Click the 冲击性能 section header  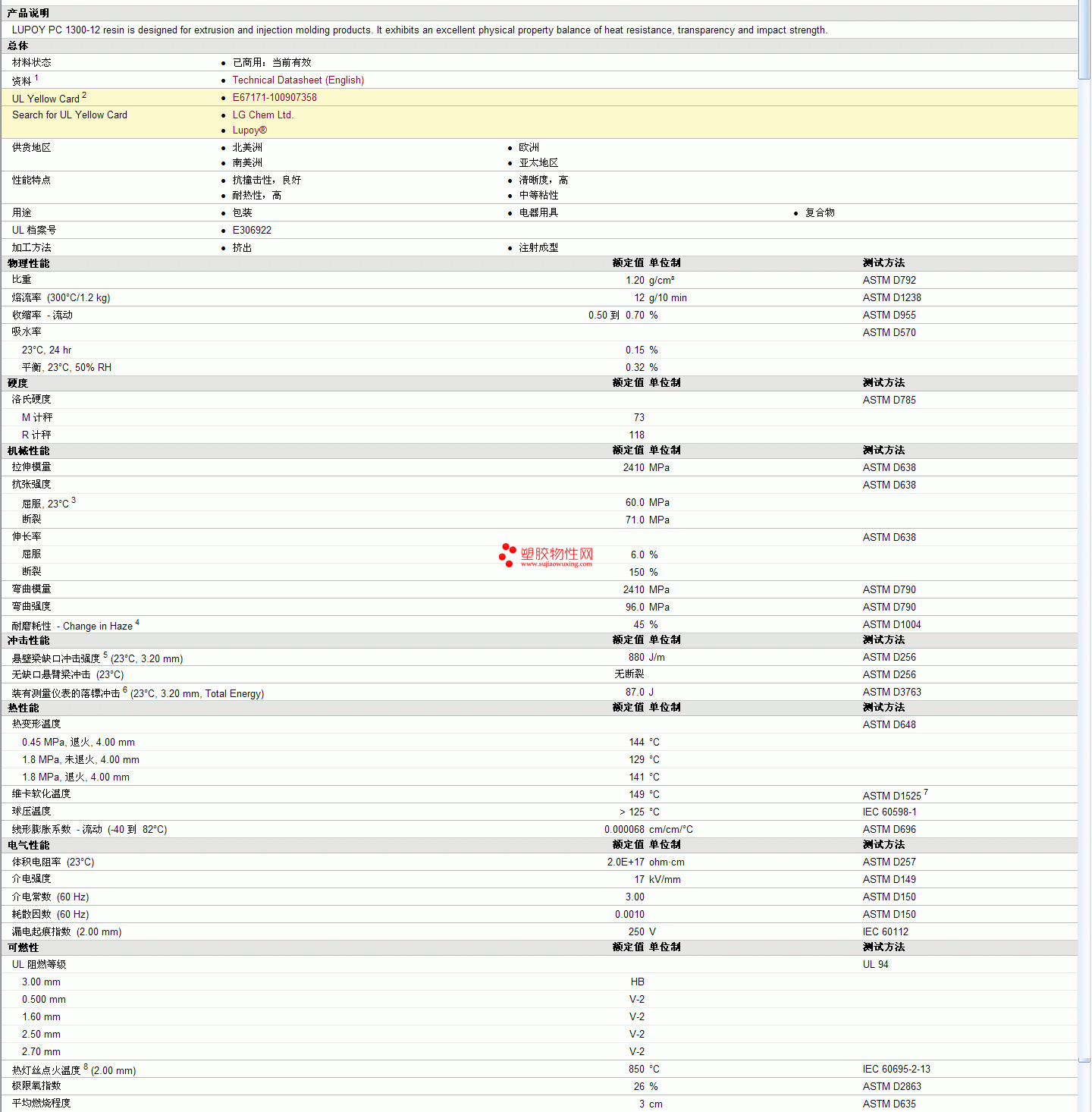[x=28, y=640]
